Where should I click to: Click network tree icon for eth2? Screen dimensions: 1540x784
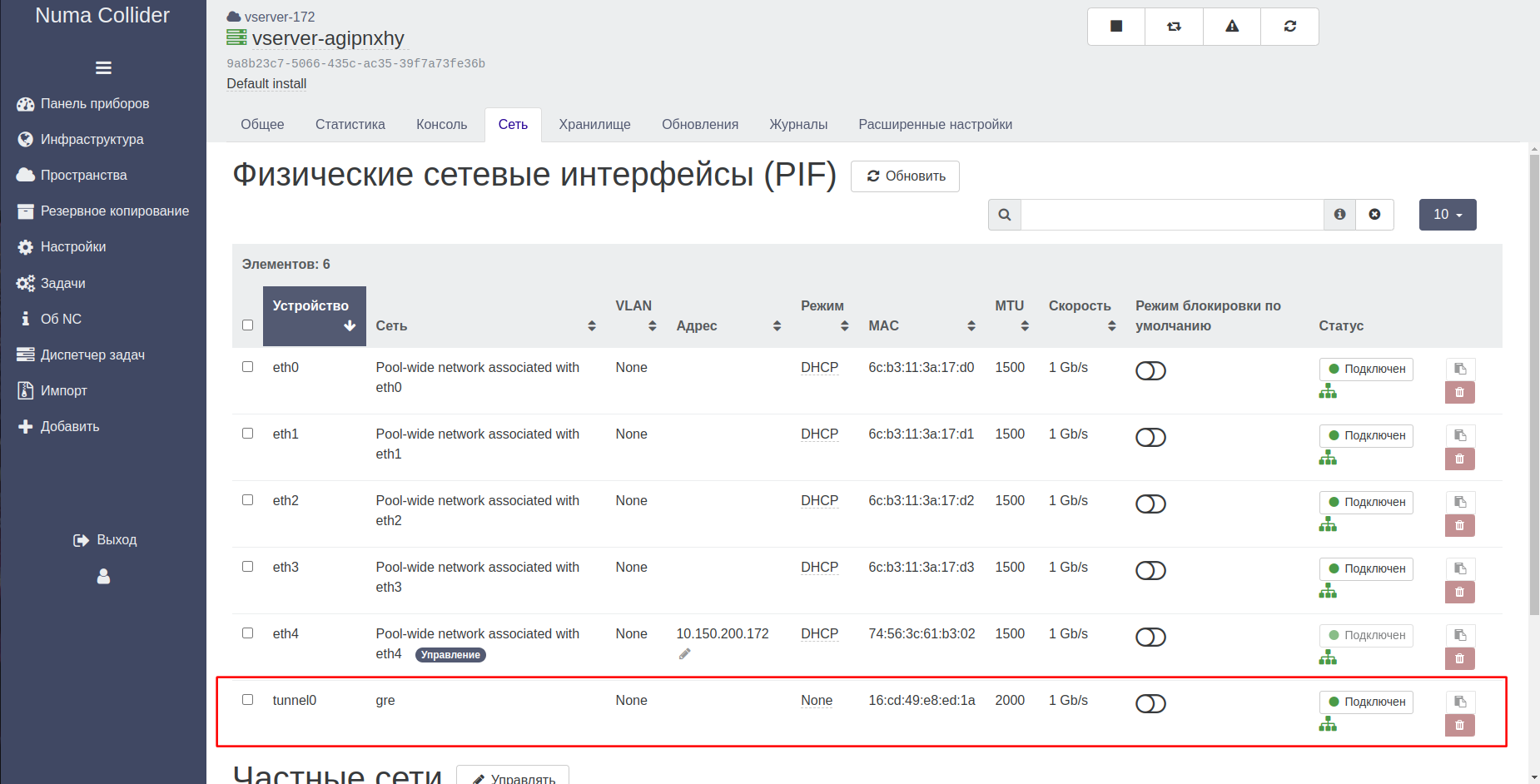(x=1328, y=524)
